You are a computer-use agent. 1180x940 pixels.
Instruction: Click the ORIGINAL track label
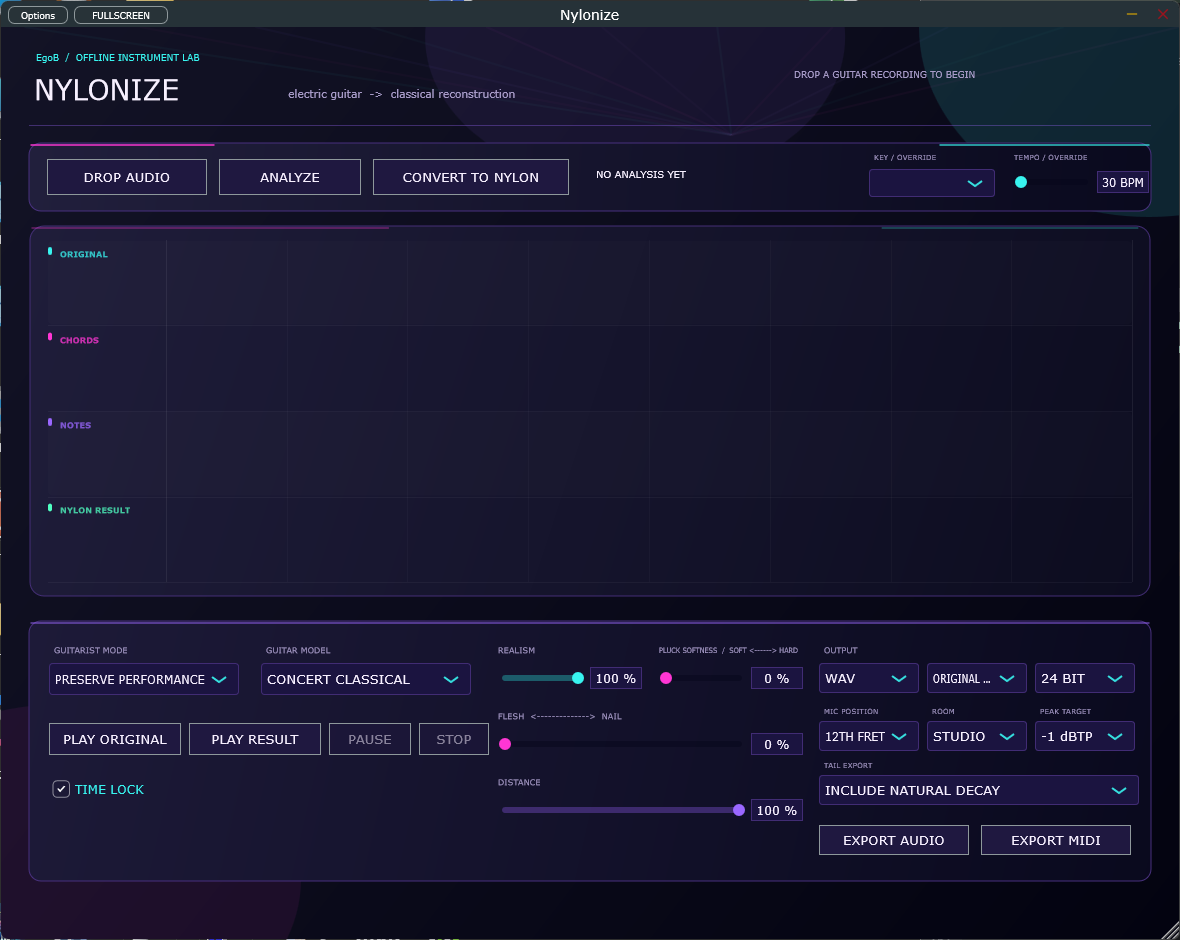pos(84,254)
